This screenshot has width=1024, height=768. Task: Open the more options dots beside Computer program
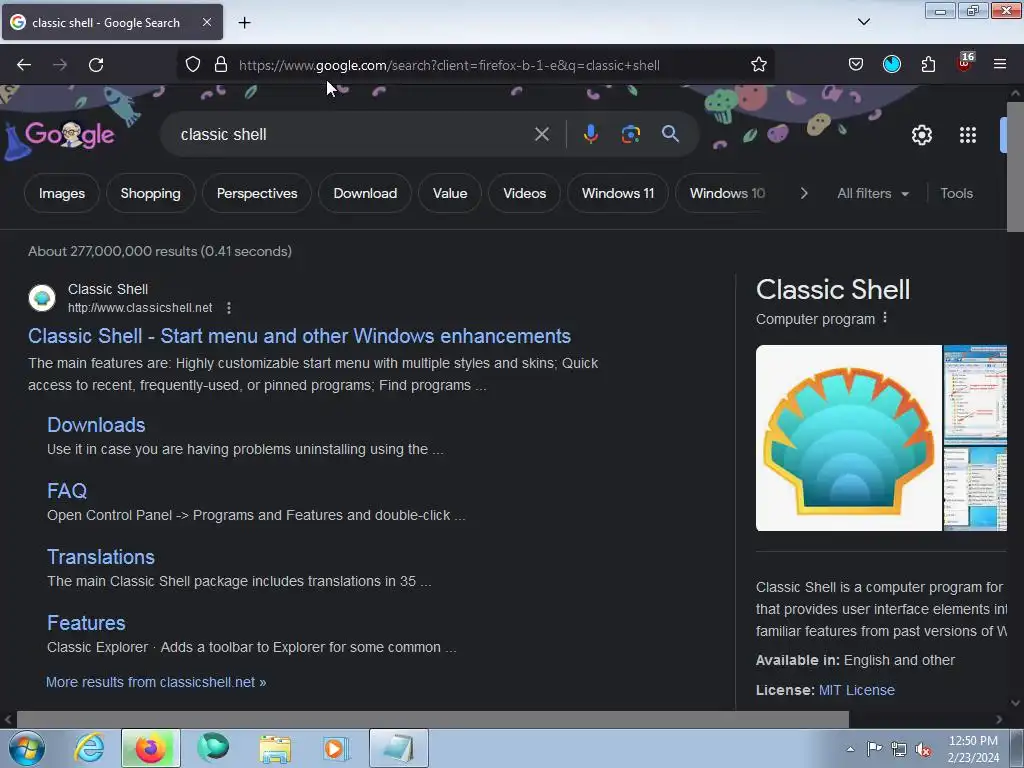click(885, 317)
